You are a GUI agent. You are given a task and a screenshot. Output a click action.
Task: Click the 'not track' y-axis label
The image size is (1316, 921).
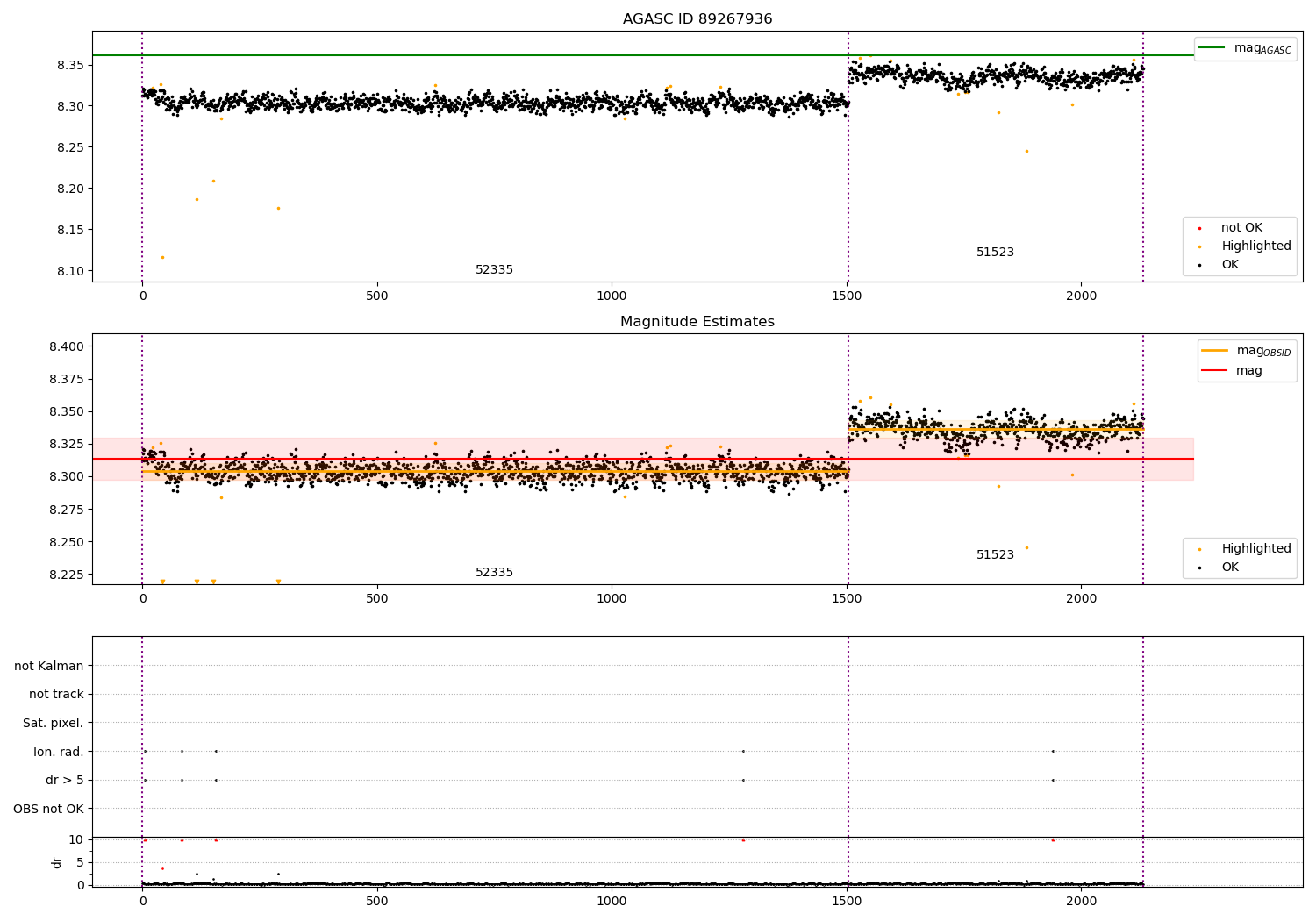tap(56, 695)
